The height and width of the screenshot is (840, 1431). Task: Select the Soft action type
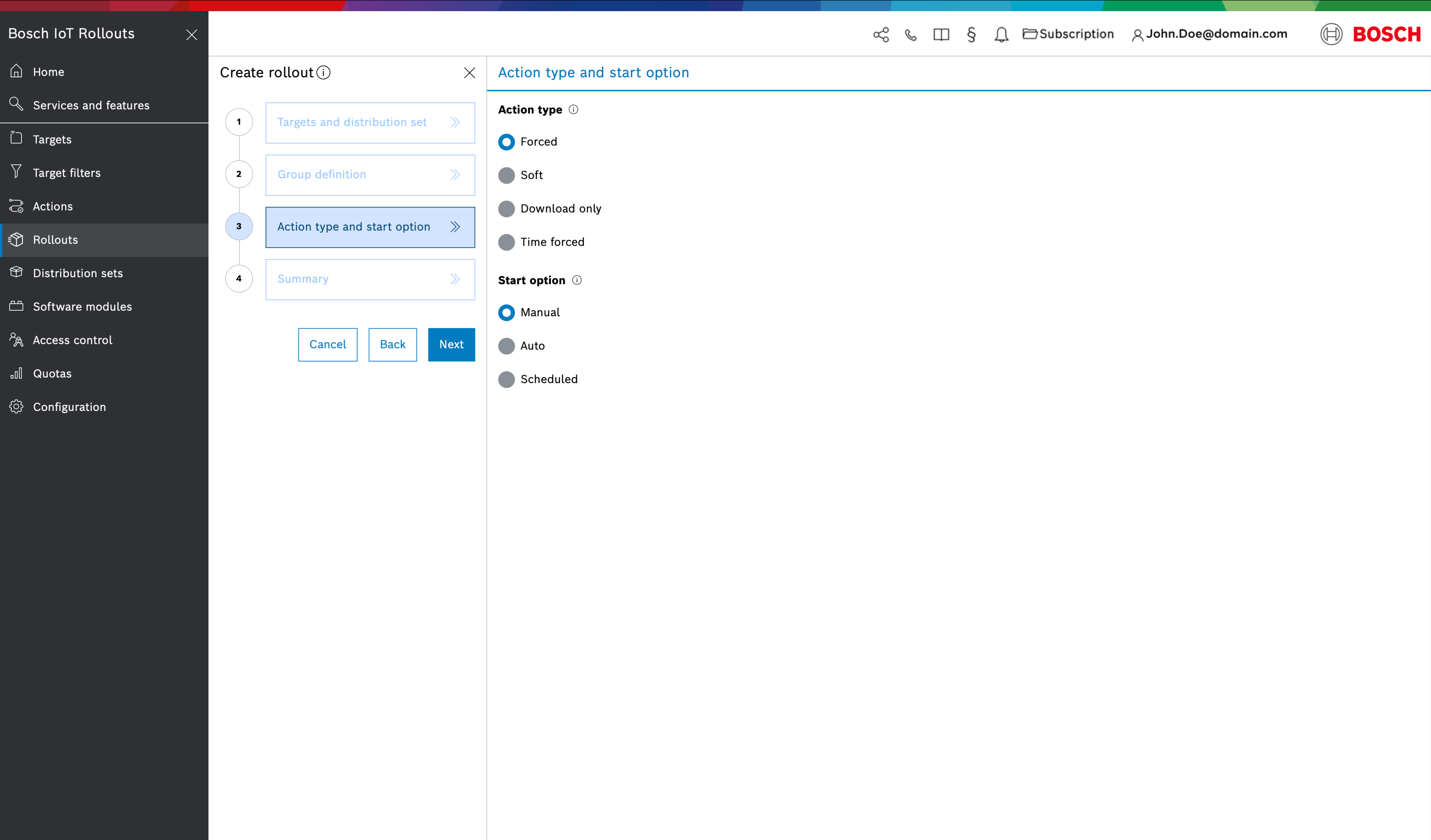(x=507, y=175)
